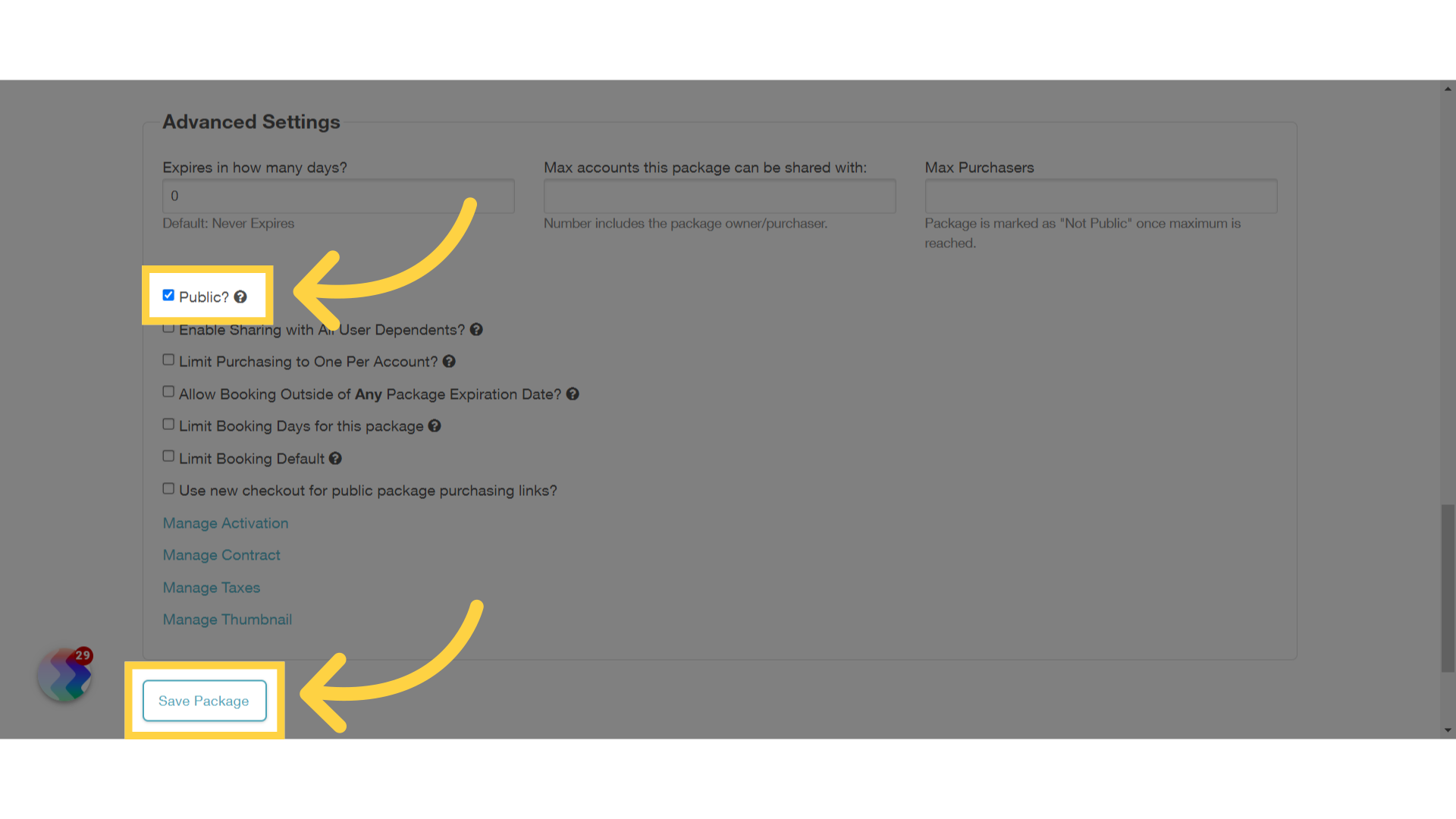
Task: Click the Public? checkbox to toggle
Action: tap(168, 294)
